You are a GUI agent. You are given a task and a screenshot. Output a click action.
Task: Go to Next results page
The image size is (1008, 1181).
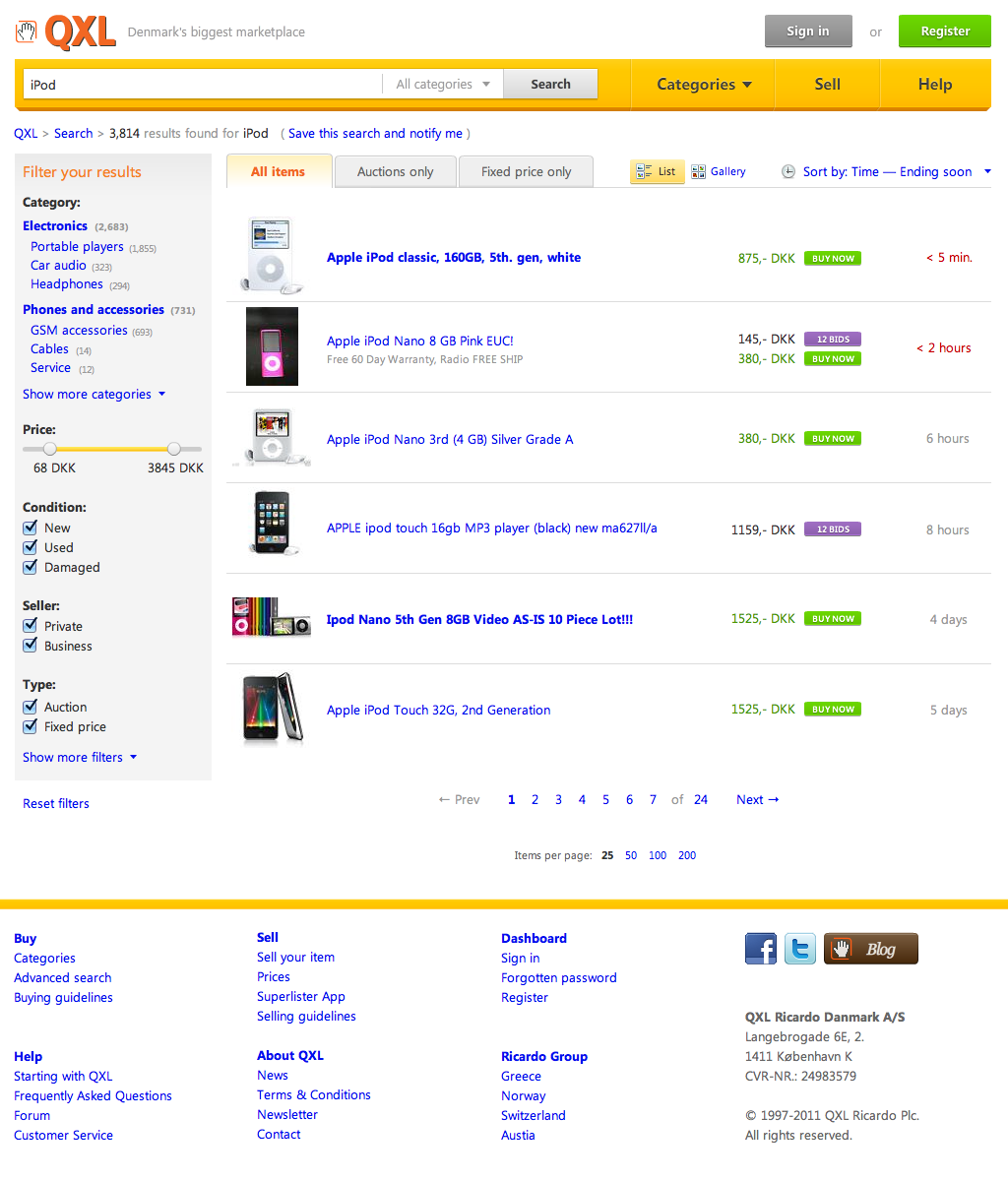click(758, 799)
